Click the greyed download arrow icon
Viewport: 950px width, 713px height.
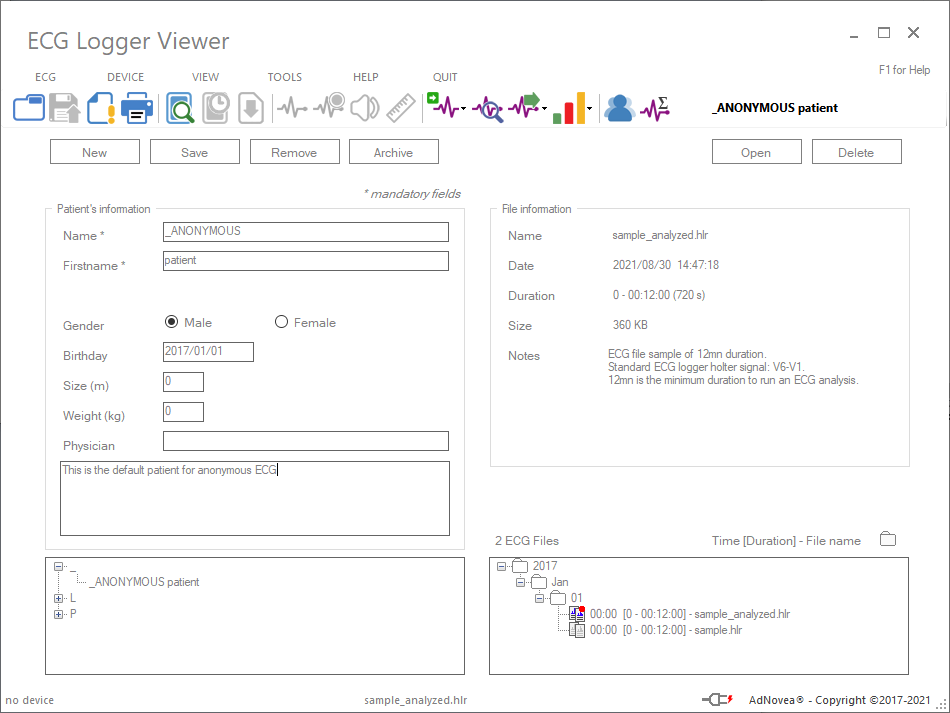251,108
